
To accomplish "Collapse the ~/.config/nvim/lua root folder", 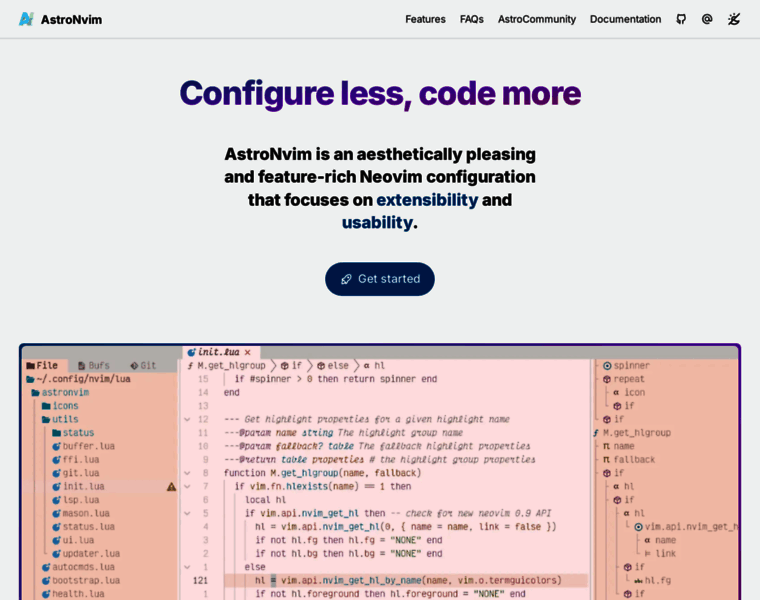I will pos(78,379).
